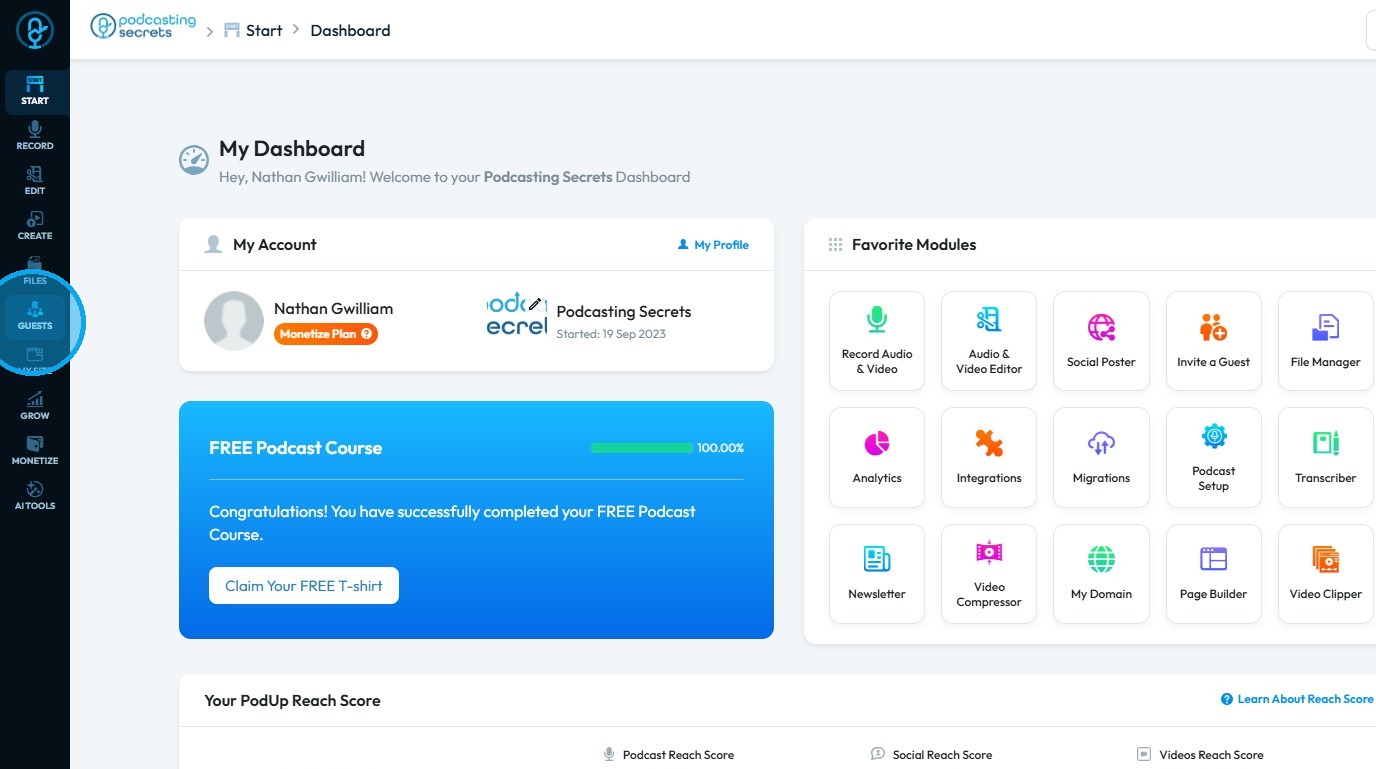This screenshot has height=769, width=1376.
Task: Open the Analytics module
Action: (877, 457)
